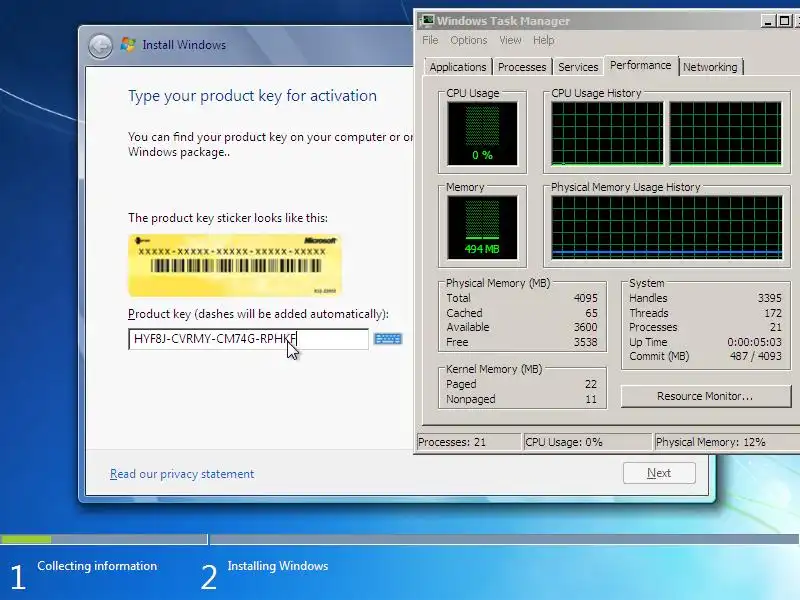The image size is (800, 600).
Task: Click the Total physical memory value 4095
Action: coord(585,298)
